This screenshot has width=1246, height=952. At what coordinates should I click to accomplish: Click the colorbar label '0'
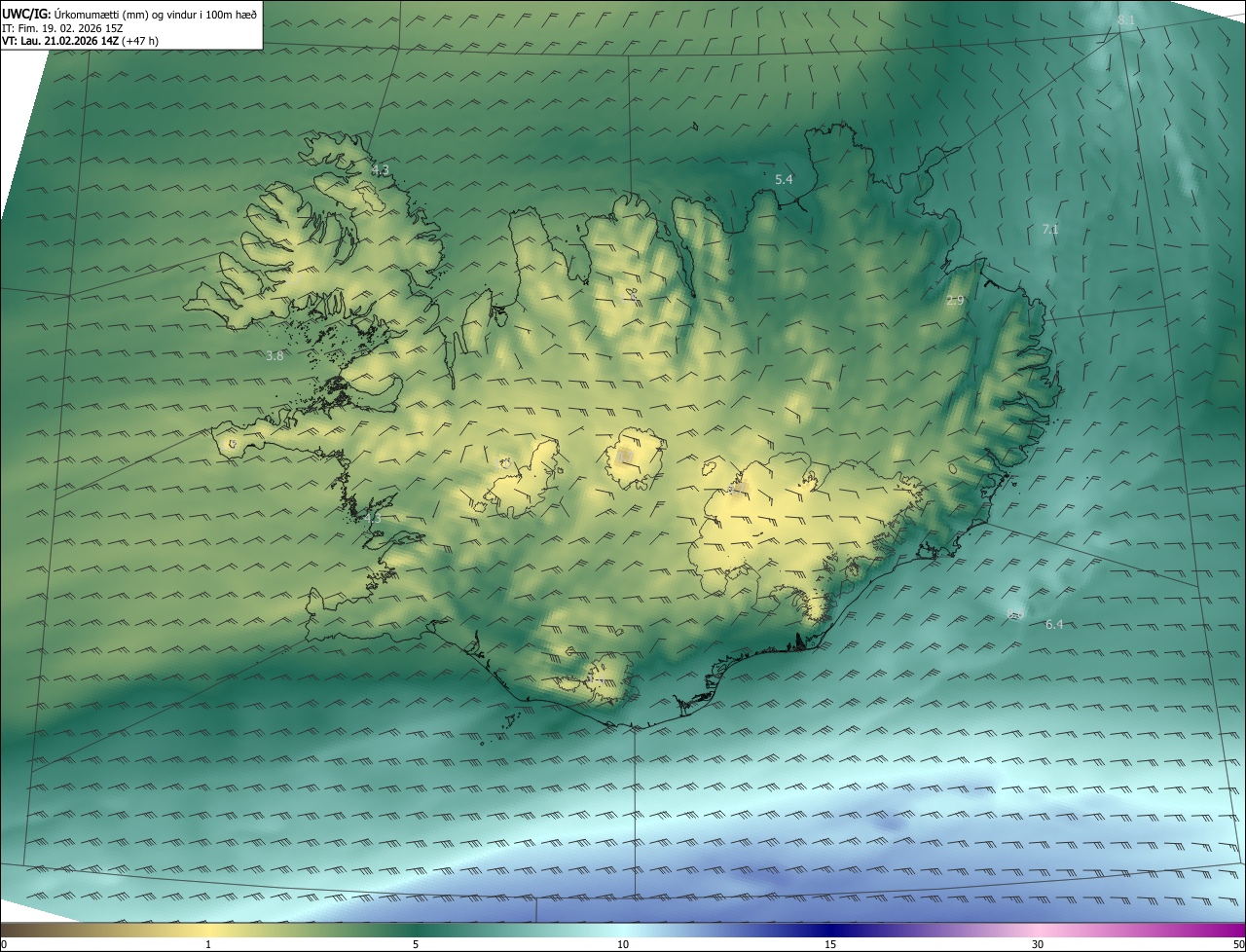tap(4, 944)
